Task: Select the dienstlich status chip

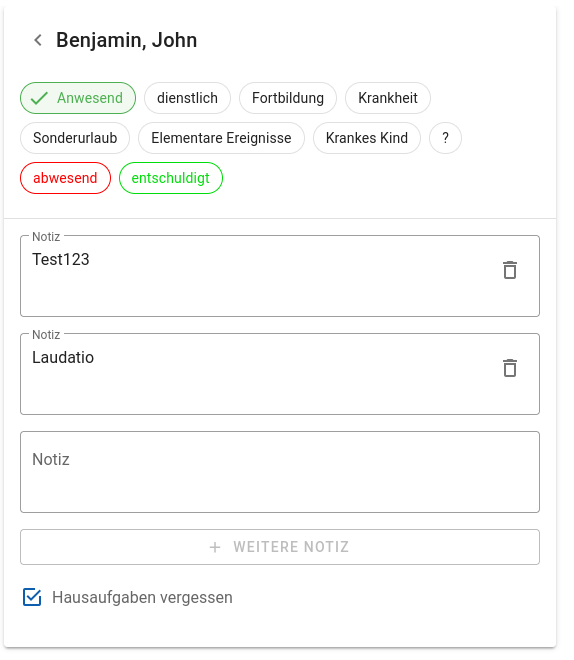Action: coord(187,98)
